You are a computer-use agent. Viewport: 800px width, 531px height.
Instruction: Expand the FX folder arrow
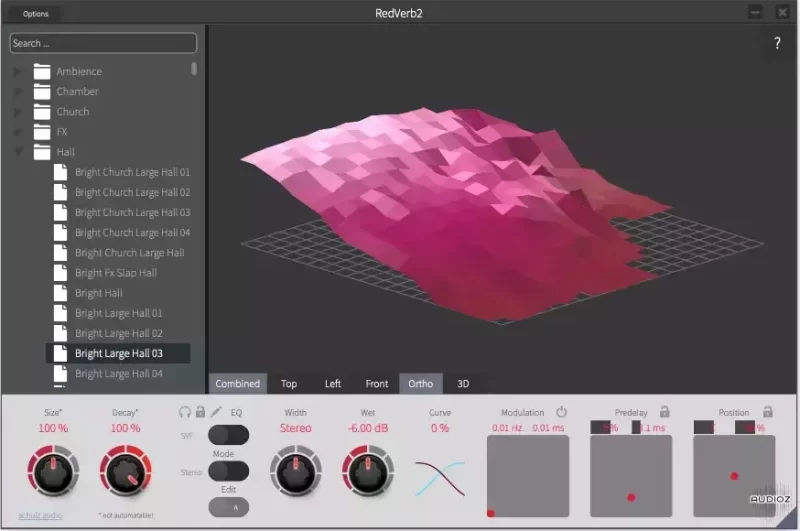click(x=18, y=132)
